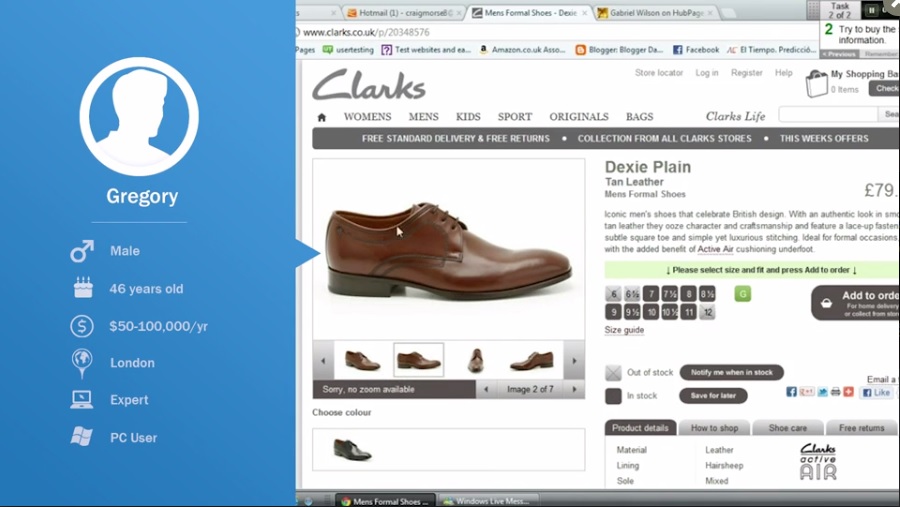This screenshot has width=900, height=507.
Task: Switch to How to shop tab
Action: coord(714,428)
